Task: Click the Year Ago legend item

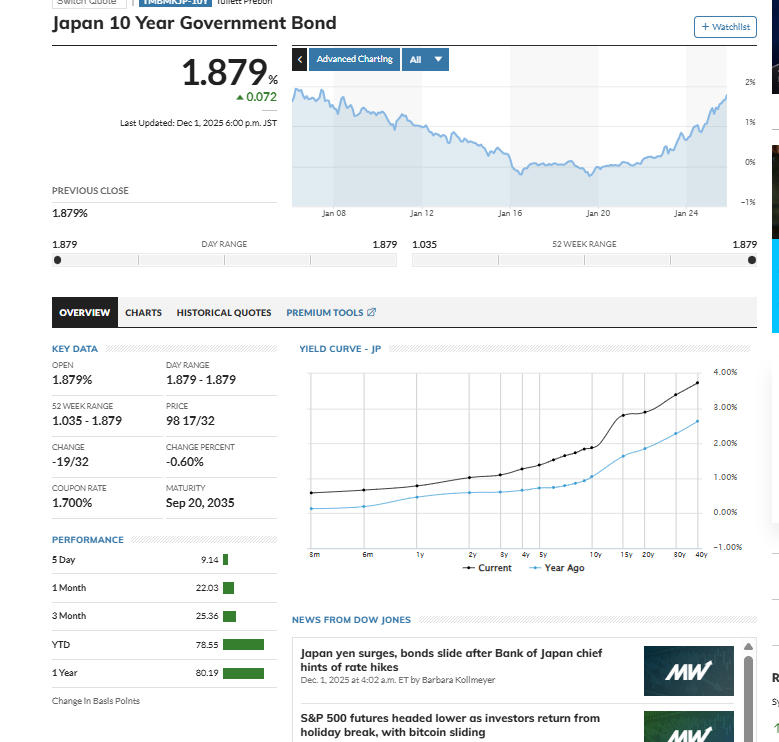Action: pyautogui.click(x=557, y=568)
